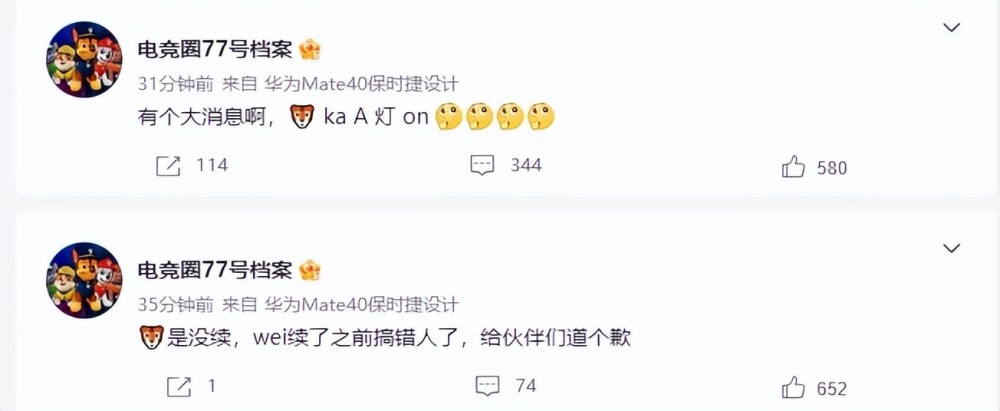Open avatar of first post author
The height and width of the screenshot is (411, 1000).
(x=84, y=59)
